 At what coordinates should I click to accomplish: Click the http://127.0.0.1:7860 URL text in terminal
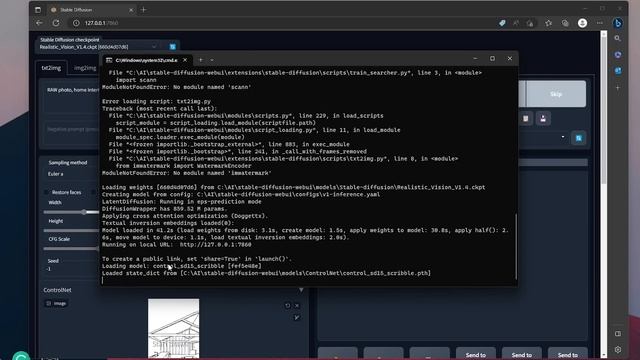pos(216,244)
